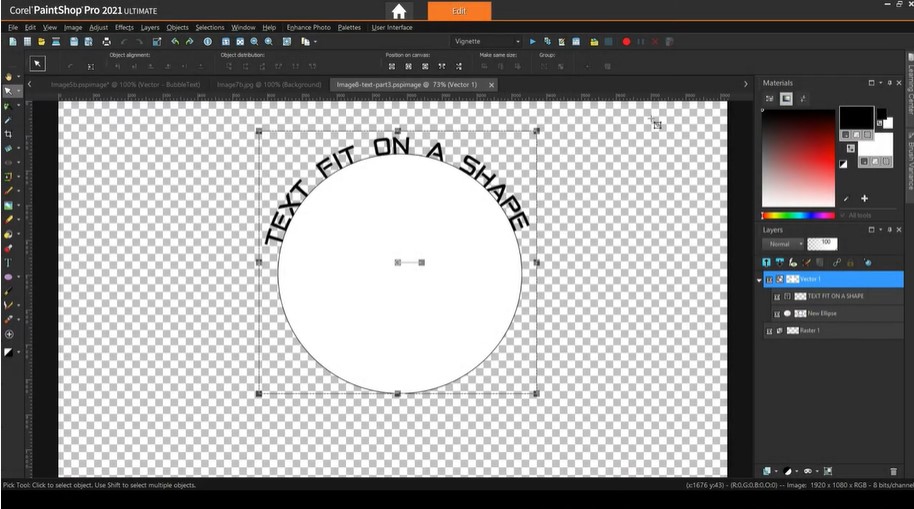Click the black foreground color swatch
This screenshot has height=509, width=914.
[856, 118]
